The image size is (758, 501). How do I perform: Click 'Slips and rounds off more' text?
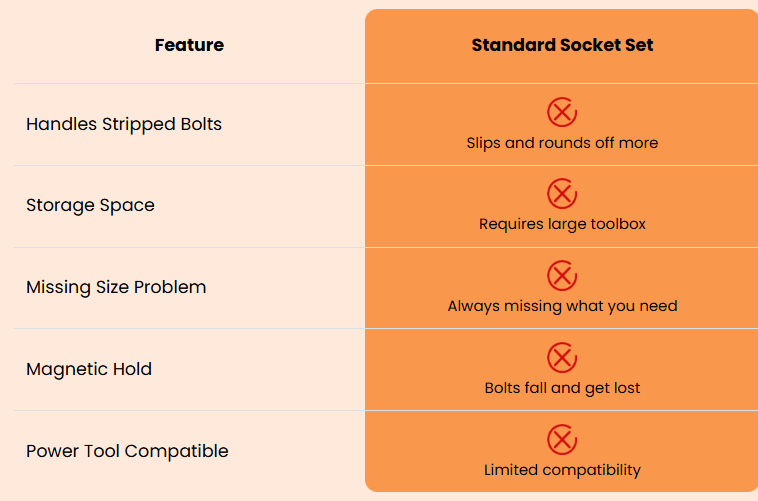pyautogui.click(x=562, y=143)
